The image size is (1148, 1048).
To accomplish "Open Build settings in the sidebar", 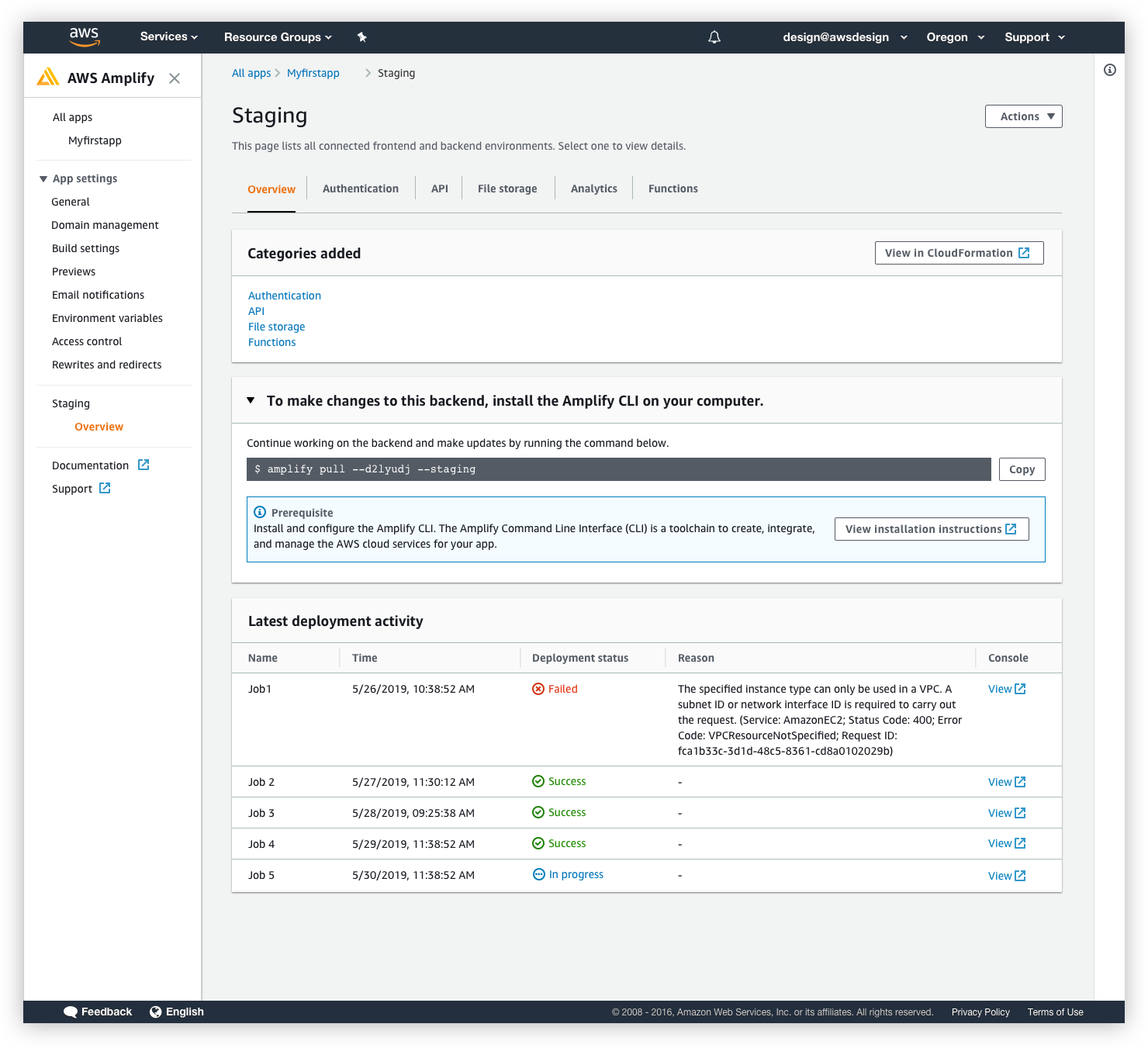I will 85,248.
